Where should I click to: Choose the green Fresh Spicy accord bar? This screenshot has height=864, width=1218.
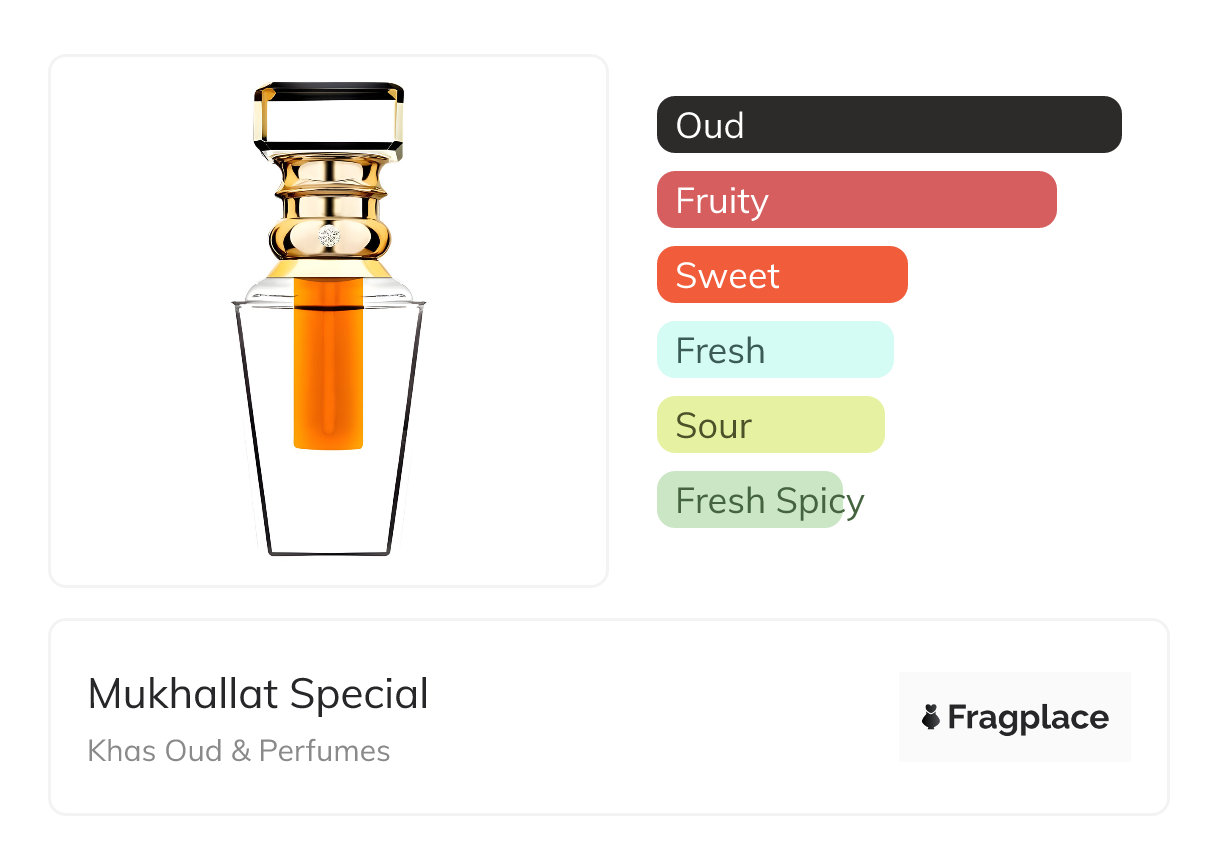[748, 500]
